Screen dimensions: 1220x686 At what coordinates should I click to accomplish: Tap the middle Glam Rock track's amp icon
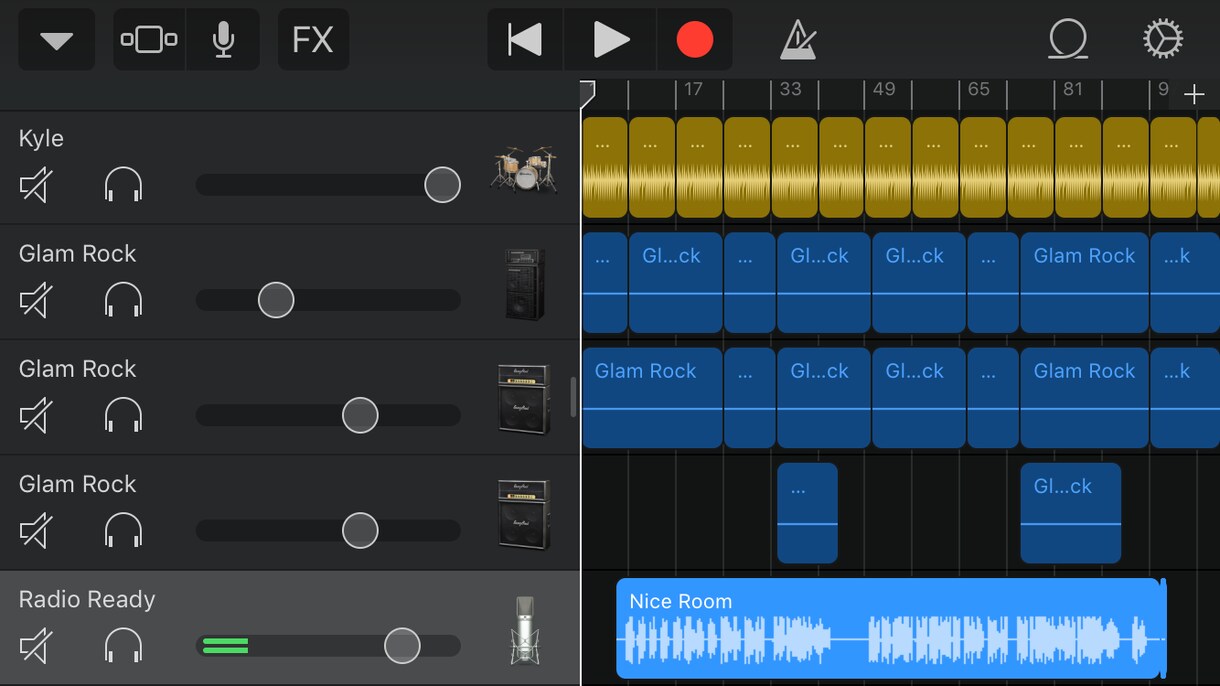[x=524, y=399]
